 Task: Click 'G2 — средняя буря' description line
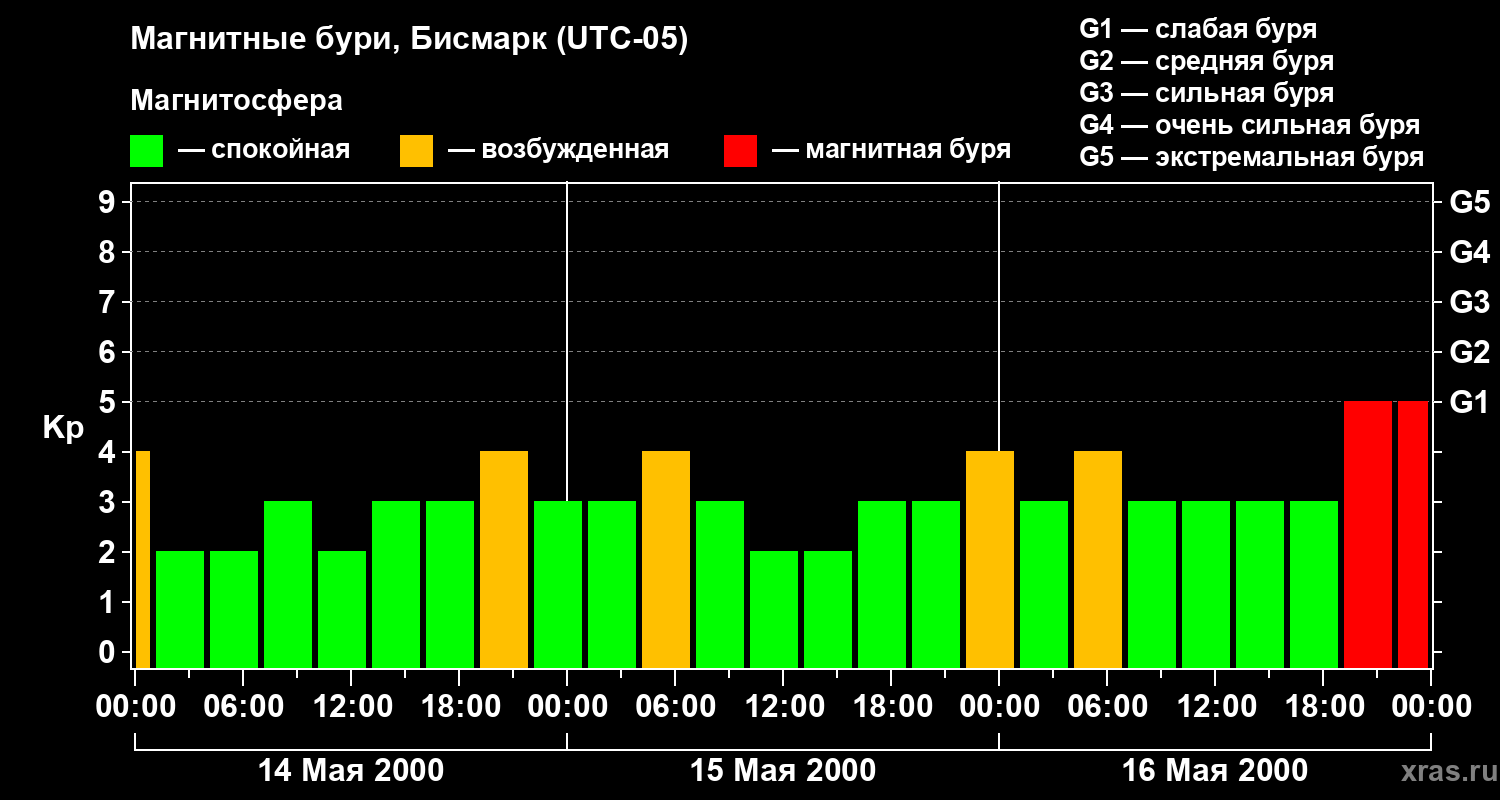pyautogui.click(x=1206, y=61)
